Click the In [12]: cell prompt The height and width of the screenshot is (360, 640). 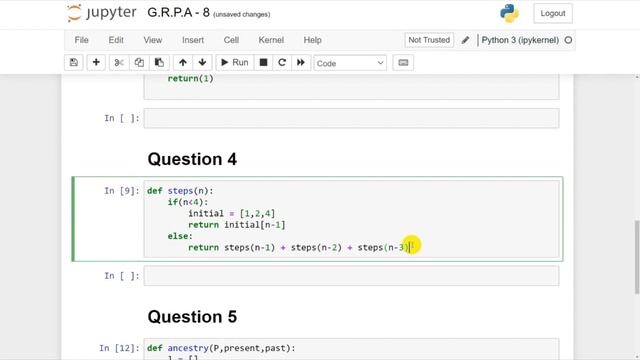(119, 348)
